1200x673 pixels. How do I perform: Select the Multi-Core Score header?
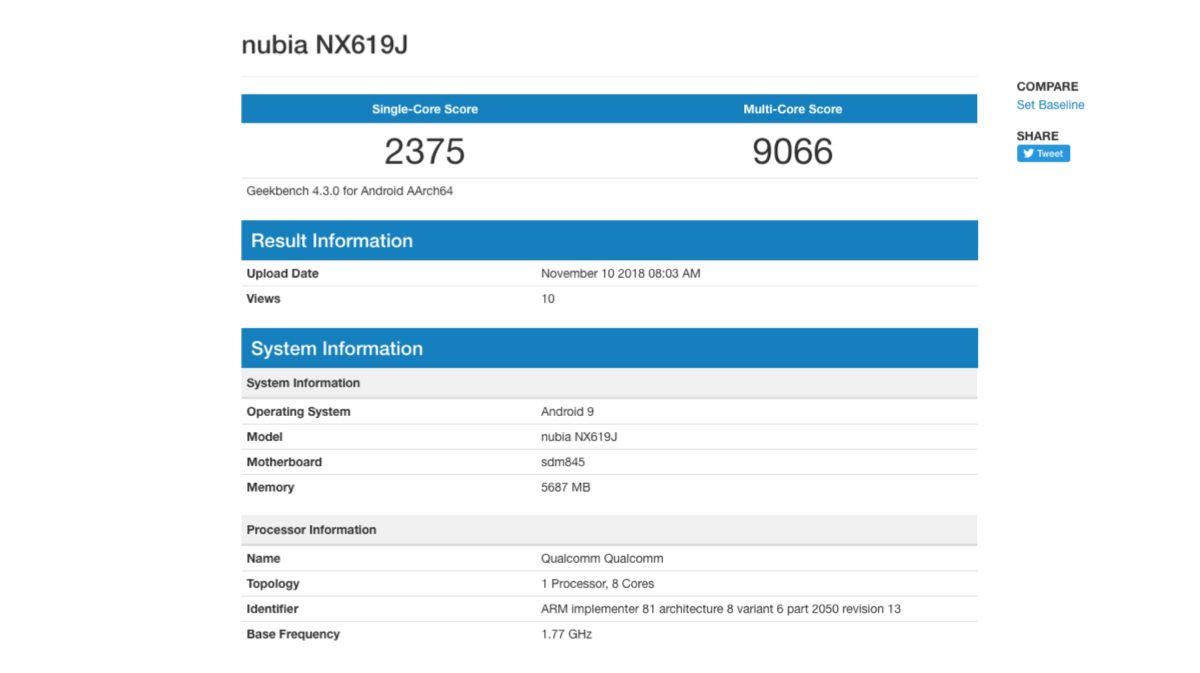(792, 109)
